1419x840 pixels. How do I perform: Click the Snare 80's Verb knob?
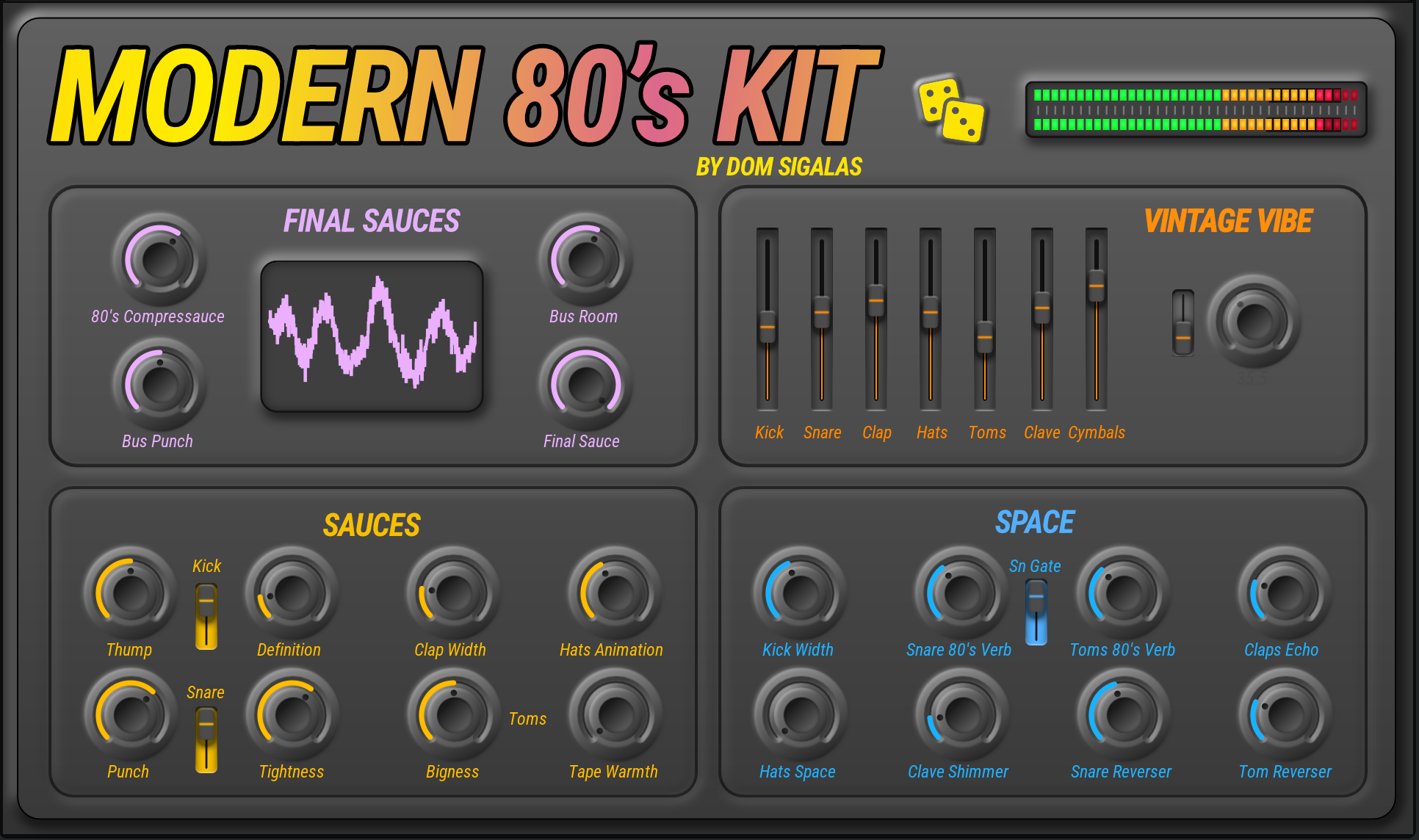(961, 593)
